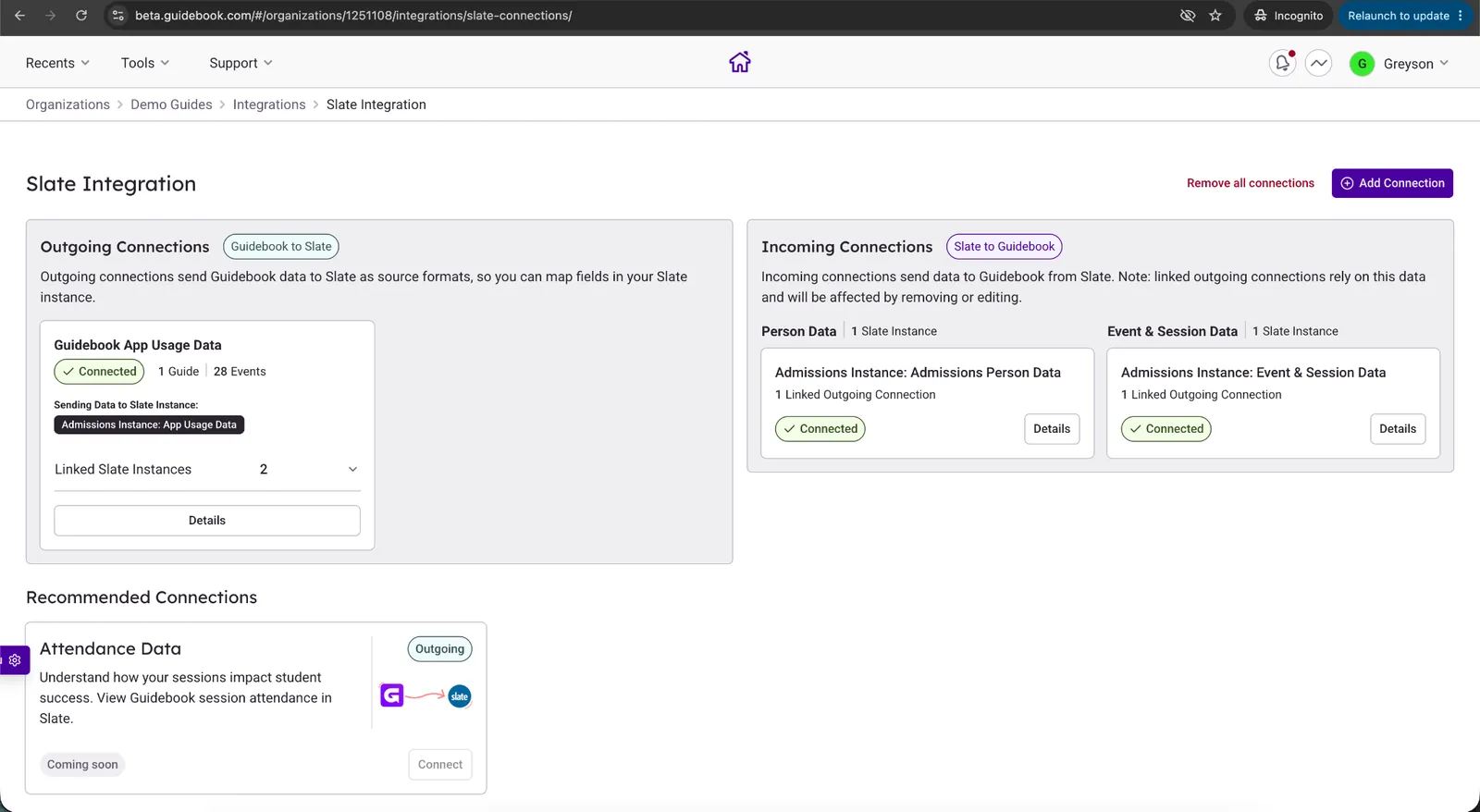Click Connected badge on Admissions Person Data

[820, 429]
